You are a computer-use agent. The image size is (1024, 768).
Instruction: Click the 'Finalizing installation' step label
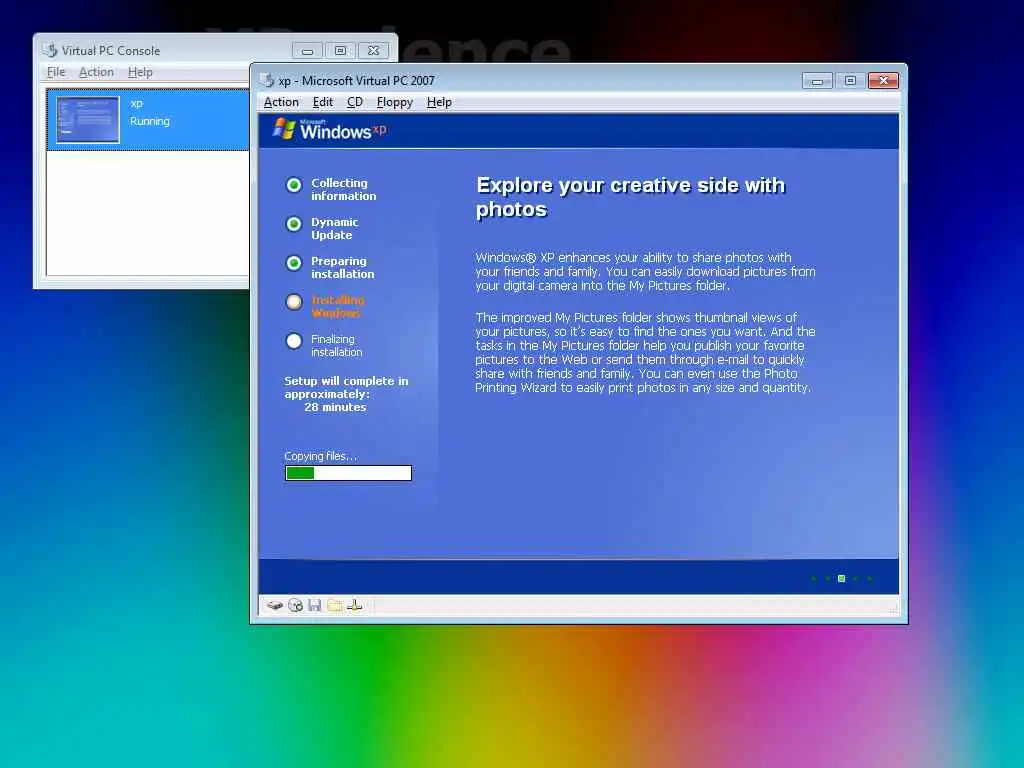(x=336, y=345)
